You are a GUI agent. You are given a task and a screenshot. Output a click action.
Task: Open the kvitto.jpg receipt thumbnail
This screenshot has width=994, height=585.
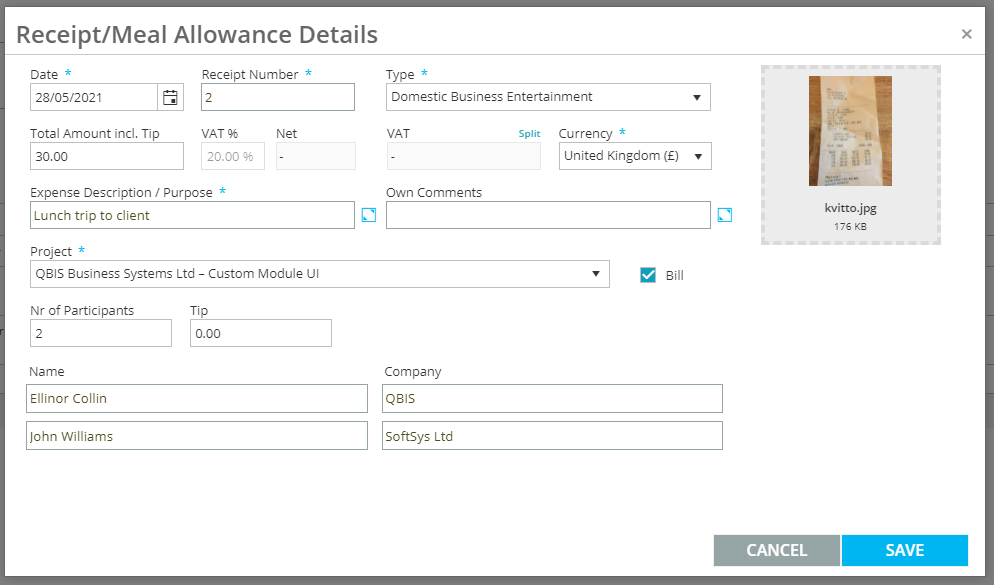(x=850, y=131)
